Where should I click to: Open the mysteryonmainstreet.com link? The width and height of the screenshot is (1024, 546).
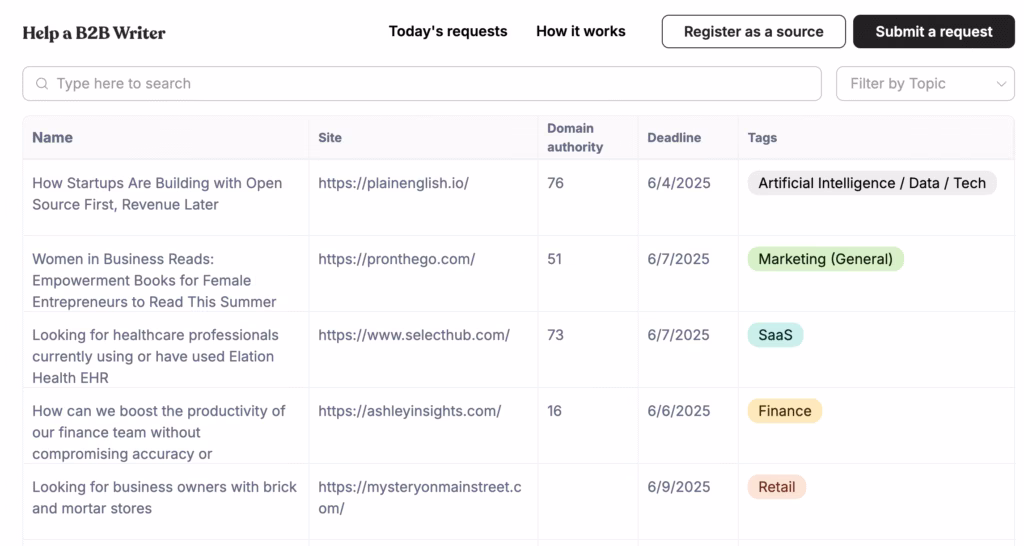[419, 497]
